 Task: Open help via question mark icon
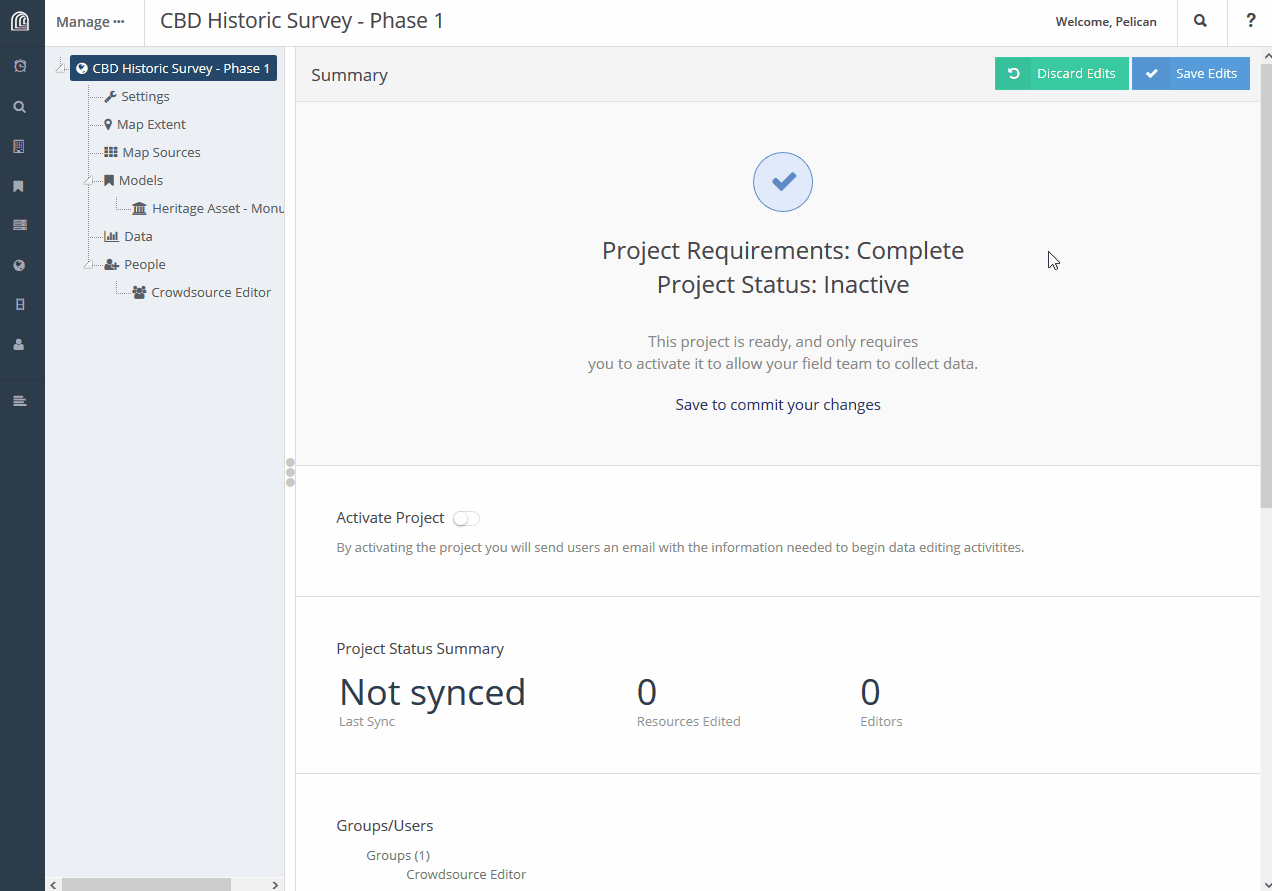click(1250, 21)
